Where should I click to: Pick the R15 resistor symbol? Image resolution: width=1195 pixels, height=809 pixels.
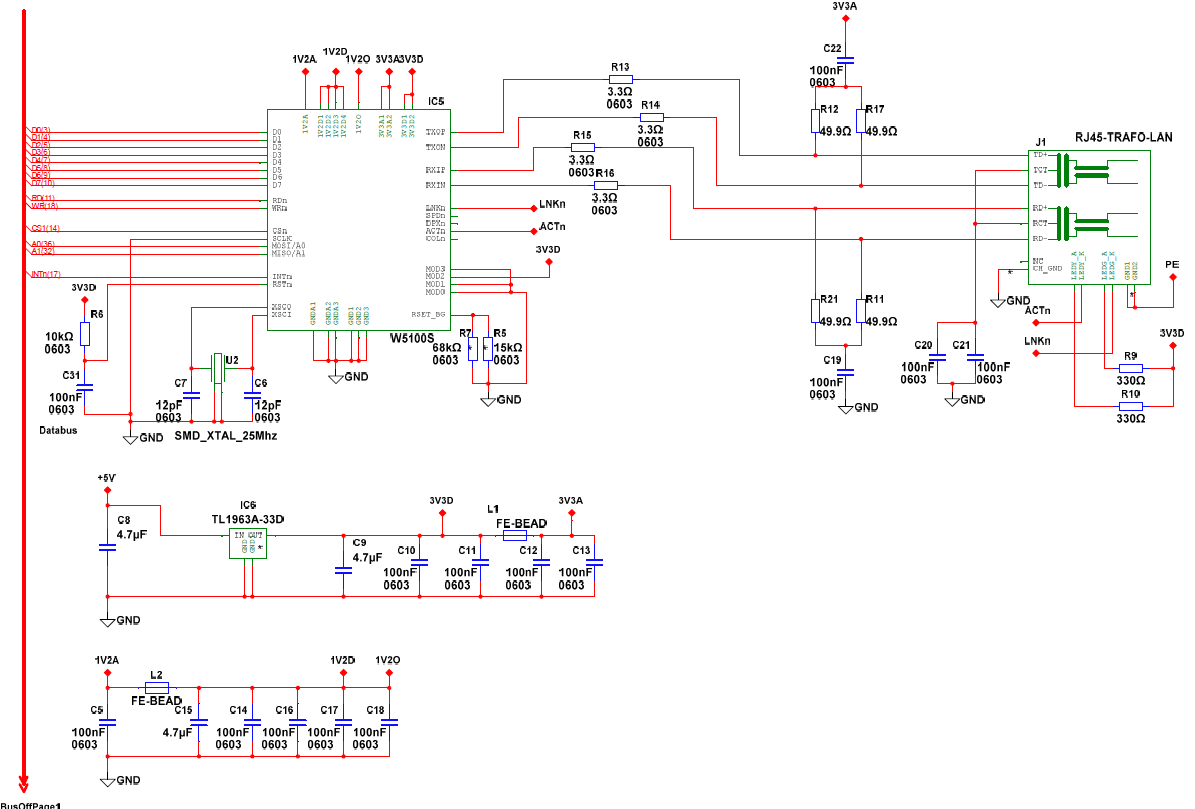pyautogui.click(x=583, y=148)
